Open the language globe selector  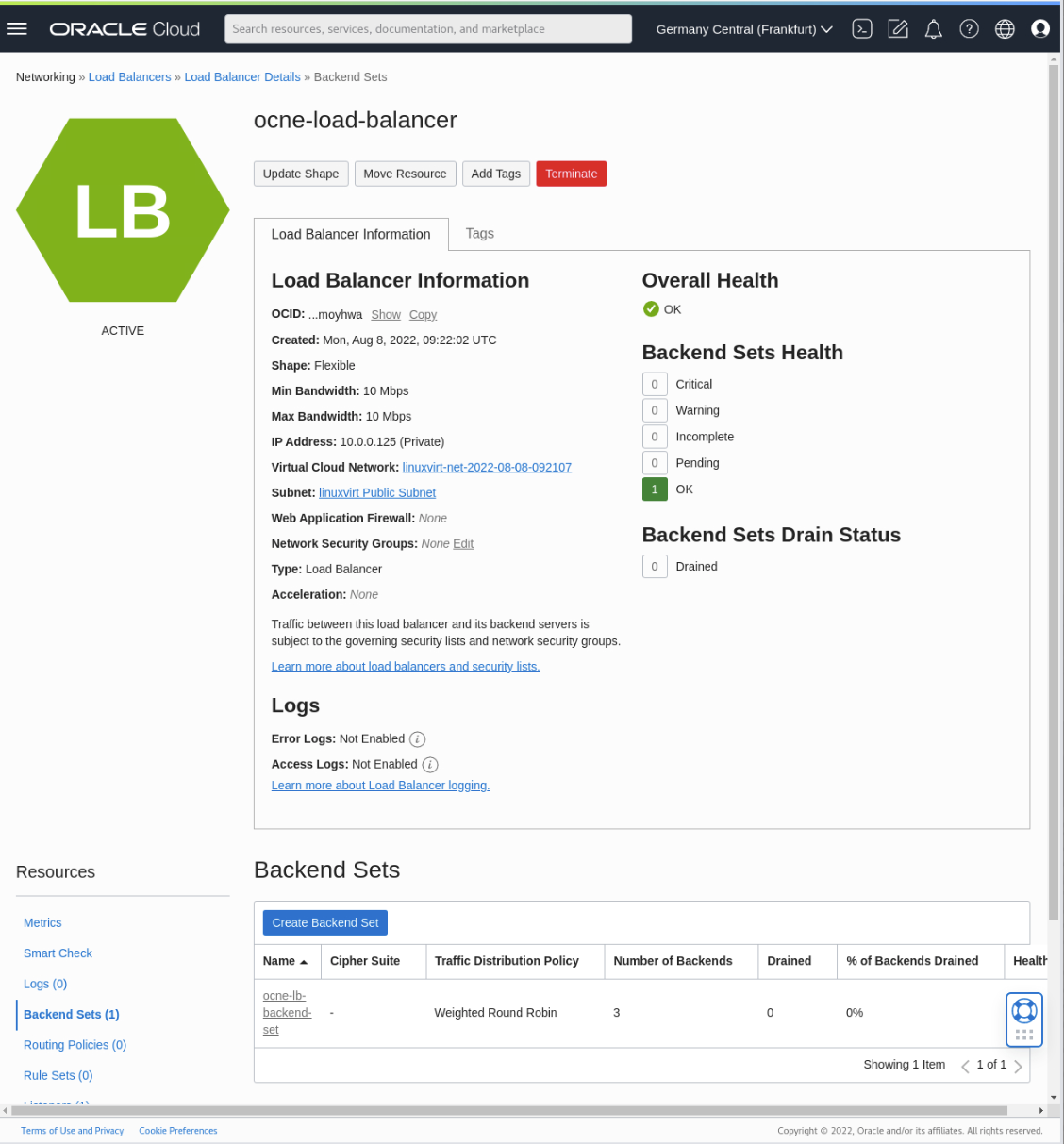click(x=1005, y=28)
